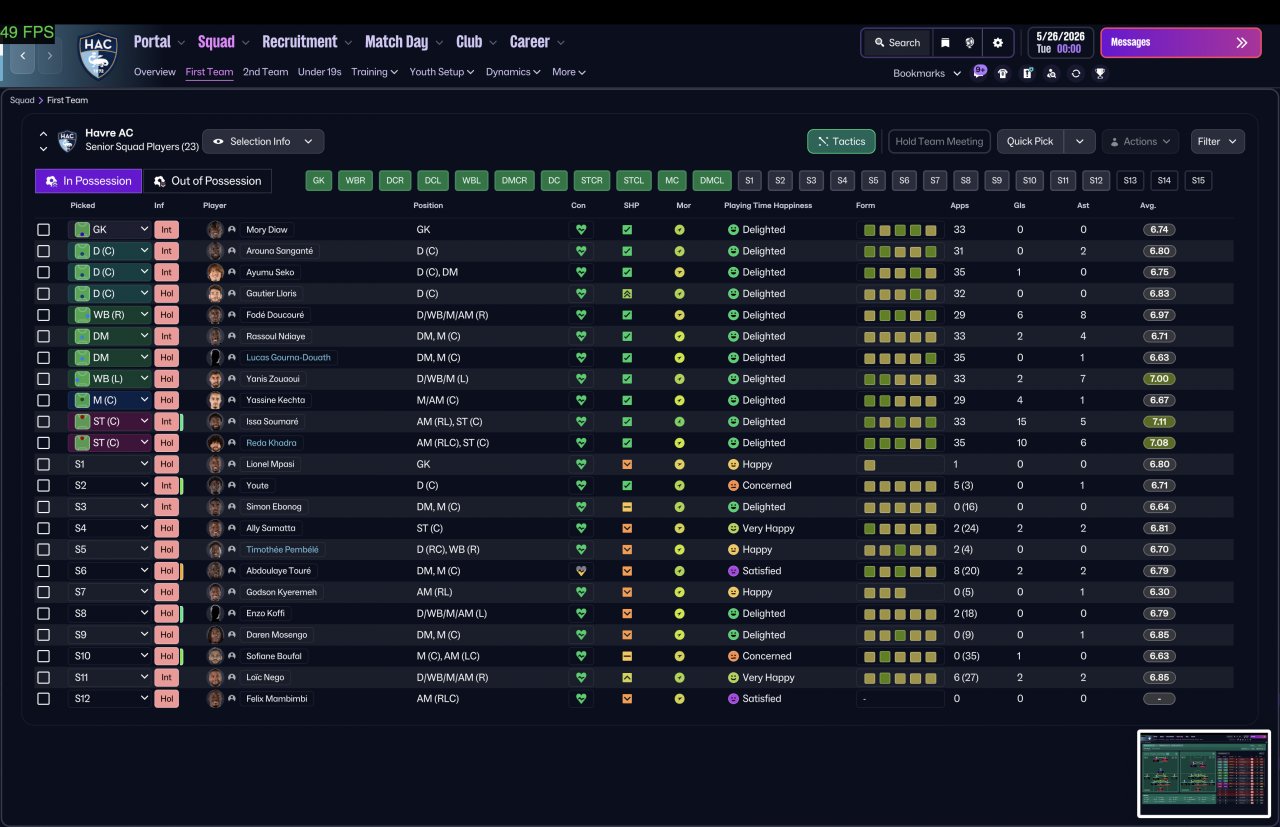Click Loïc Nego's sharpness icon
The width and height of the screenshot is (1280, 827).
click(627, 677)
